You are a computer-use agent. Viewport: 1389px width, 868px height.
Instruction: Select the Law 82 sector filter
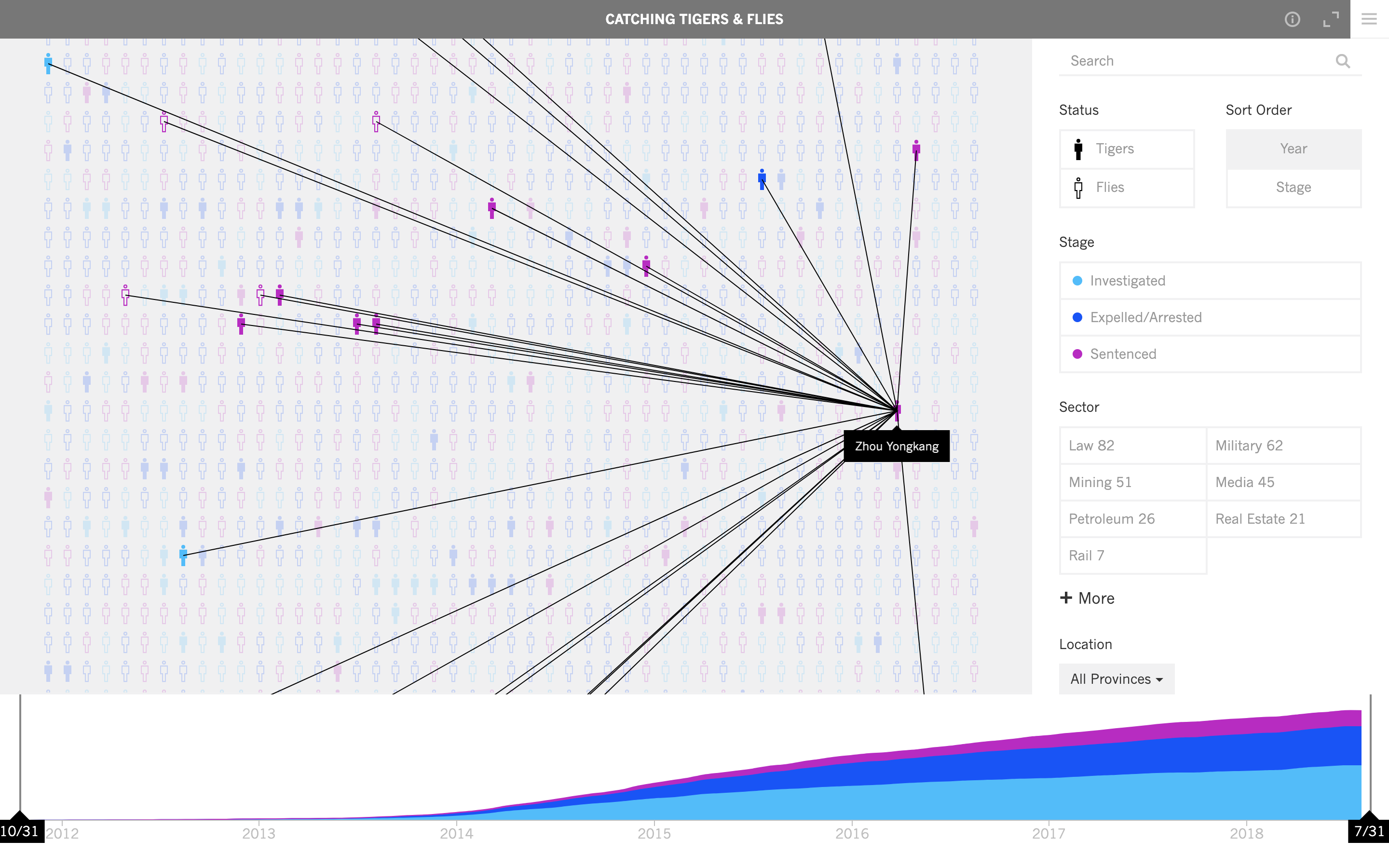click(1132, 446)
